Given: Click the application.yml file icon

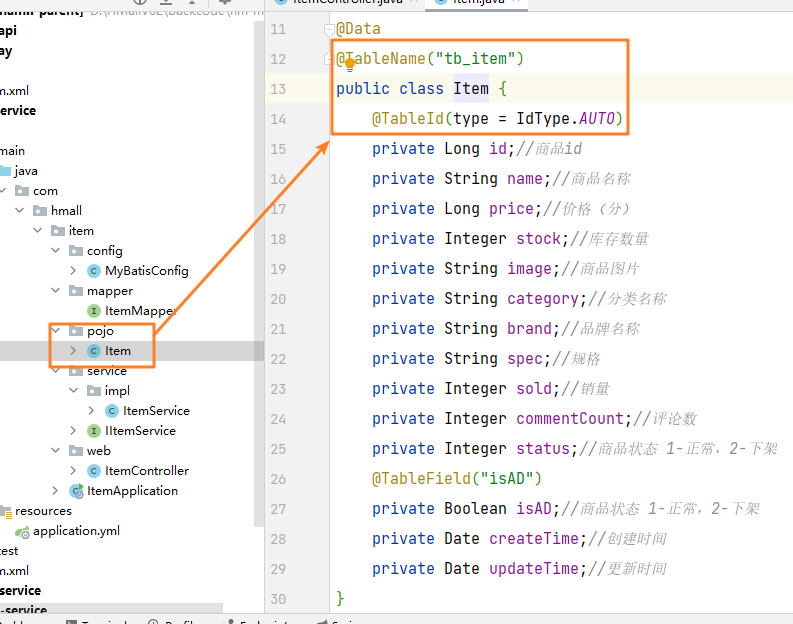Looking at the screenshot, I should 22,531.
